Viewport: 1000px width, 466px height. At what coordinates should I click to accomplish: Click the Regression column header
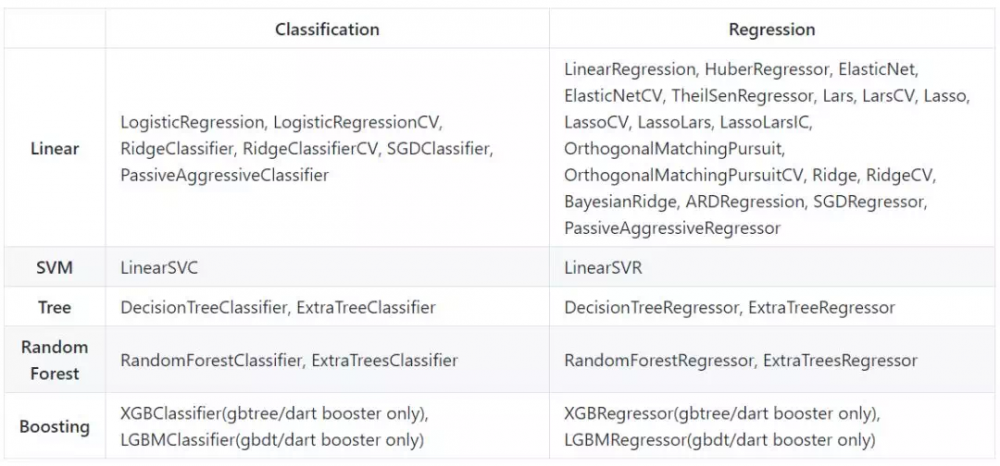click(x=771, y=29)
